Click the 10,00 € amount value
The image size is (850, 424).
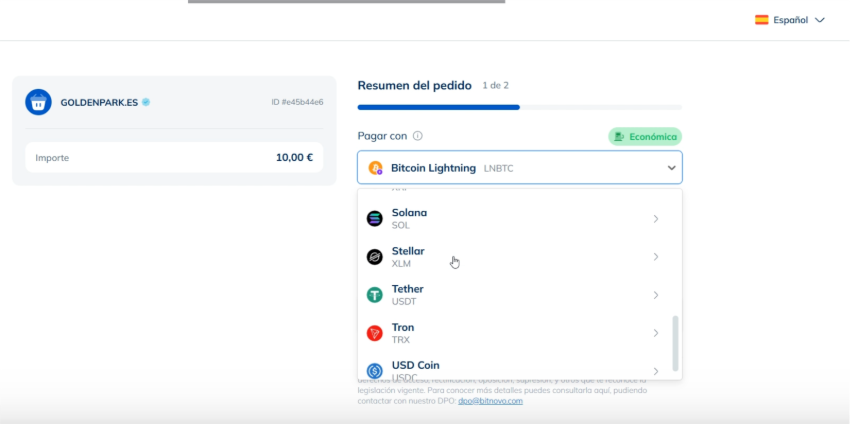coord(294,158)
